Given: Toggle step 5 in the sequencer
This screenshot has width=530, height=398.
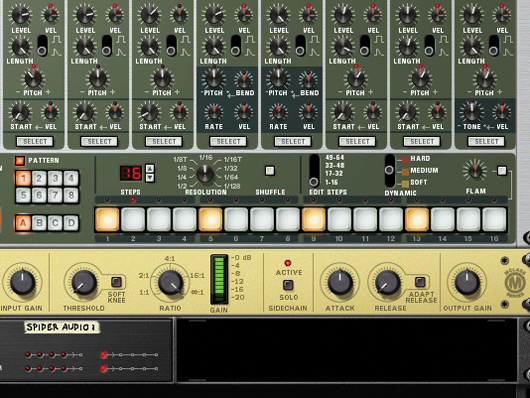Looking at the screenshot, I should click(211, 219).
